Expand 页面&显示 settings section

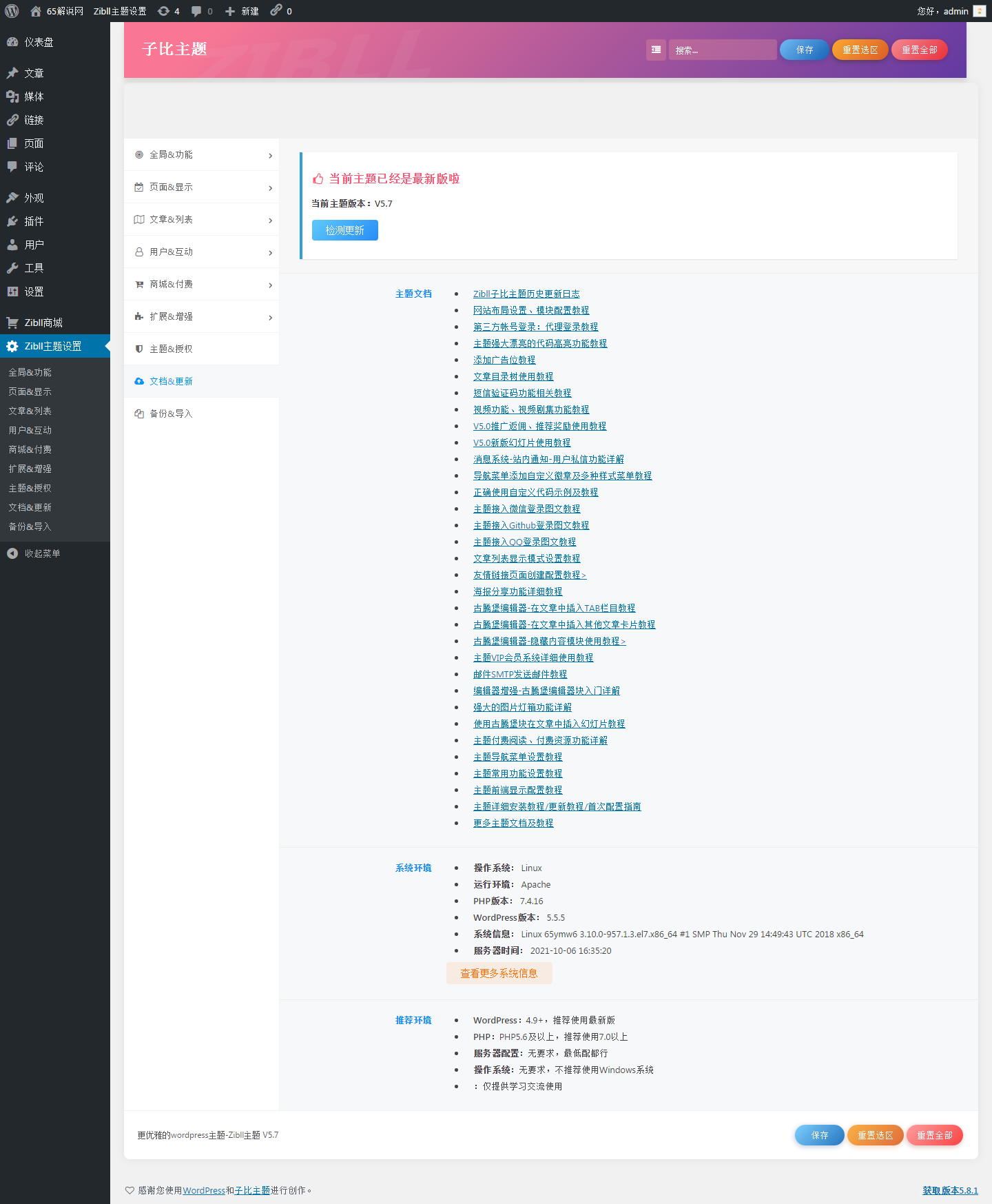[x=201, y=187]
